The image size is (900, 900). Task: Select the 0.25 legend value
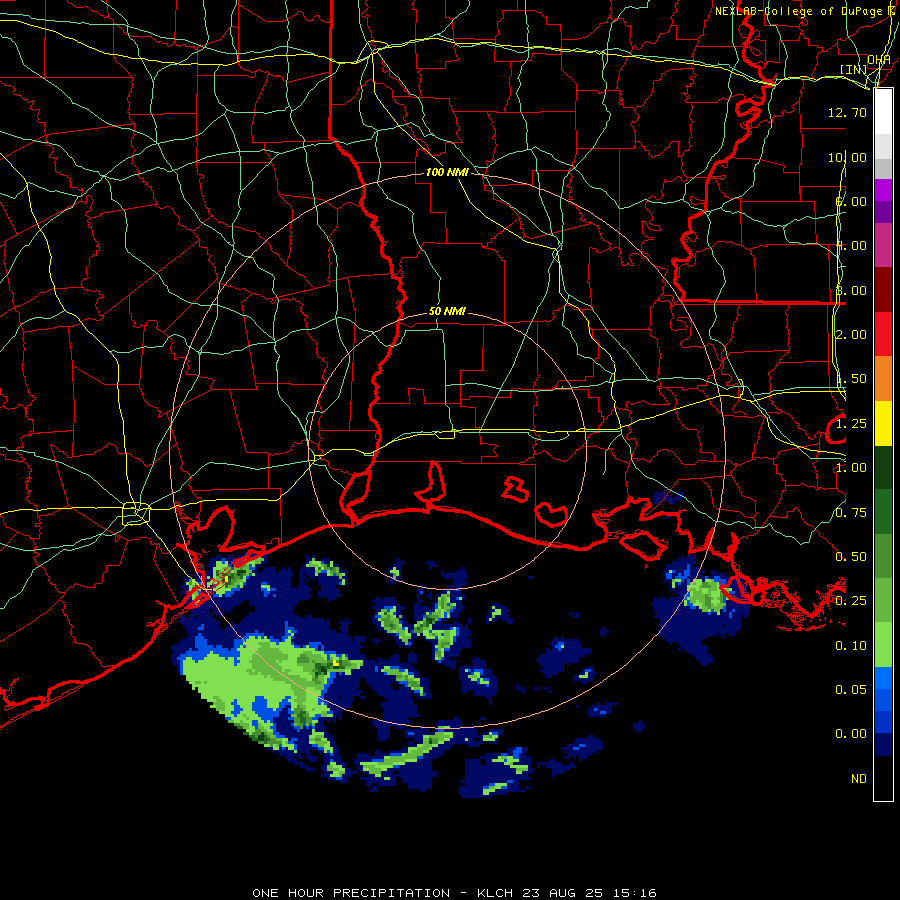tap(851, 601)
